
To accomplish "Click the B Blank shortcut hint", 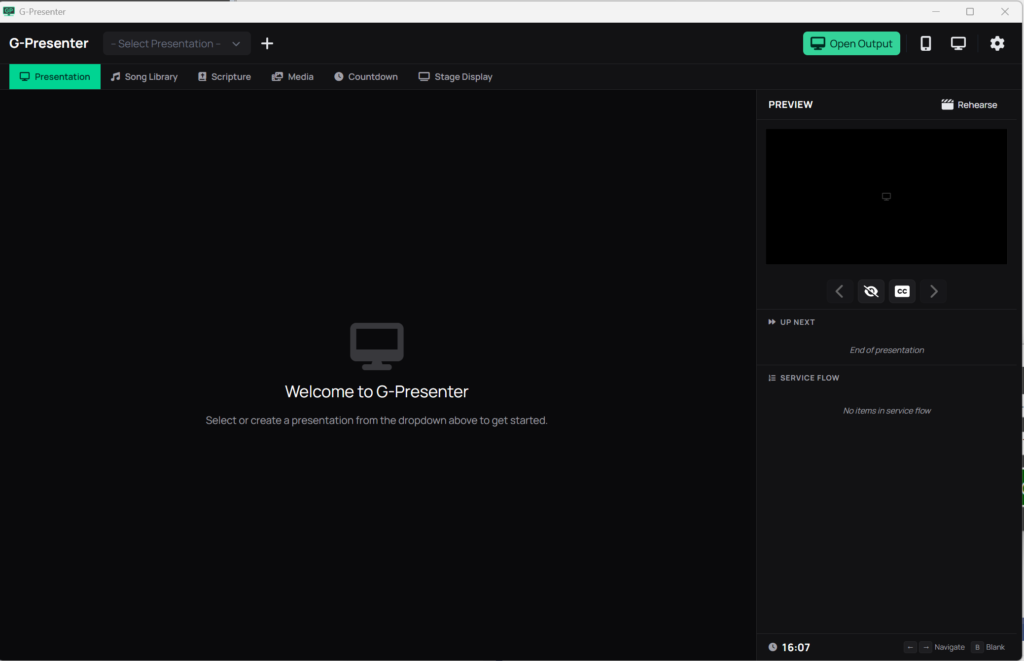I will tap(989, 647).
